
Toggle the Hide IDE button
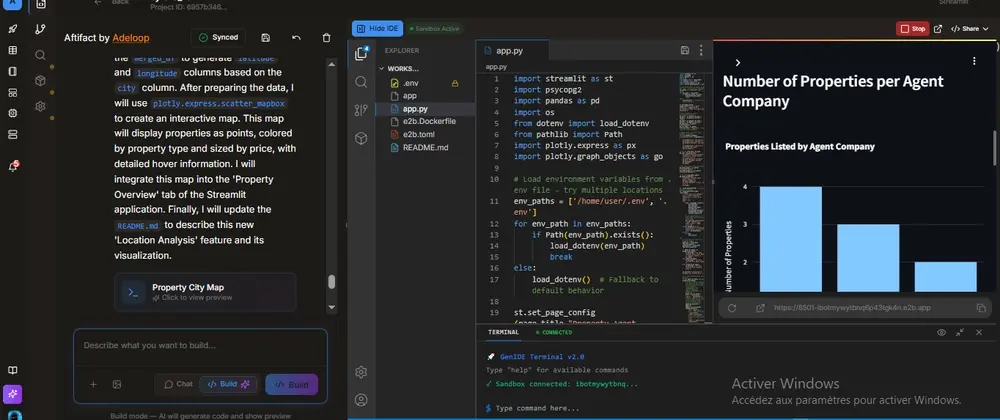[x=378, y=29]
